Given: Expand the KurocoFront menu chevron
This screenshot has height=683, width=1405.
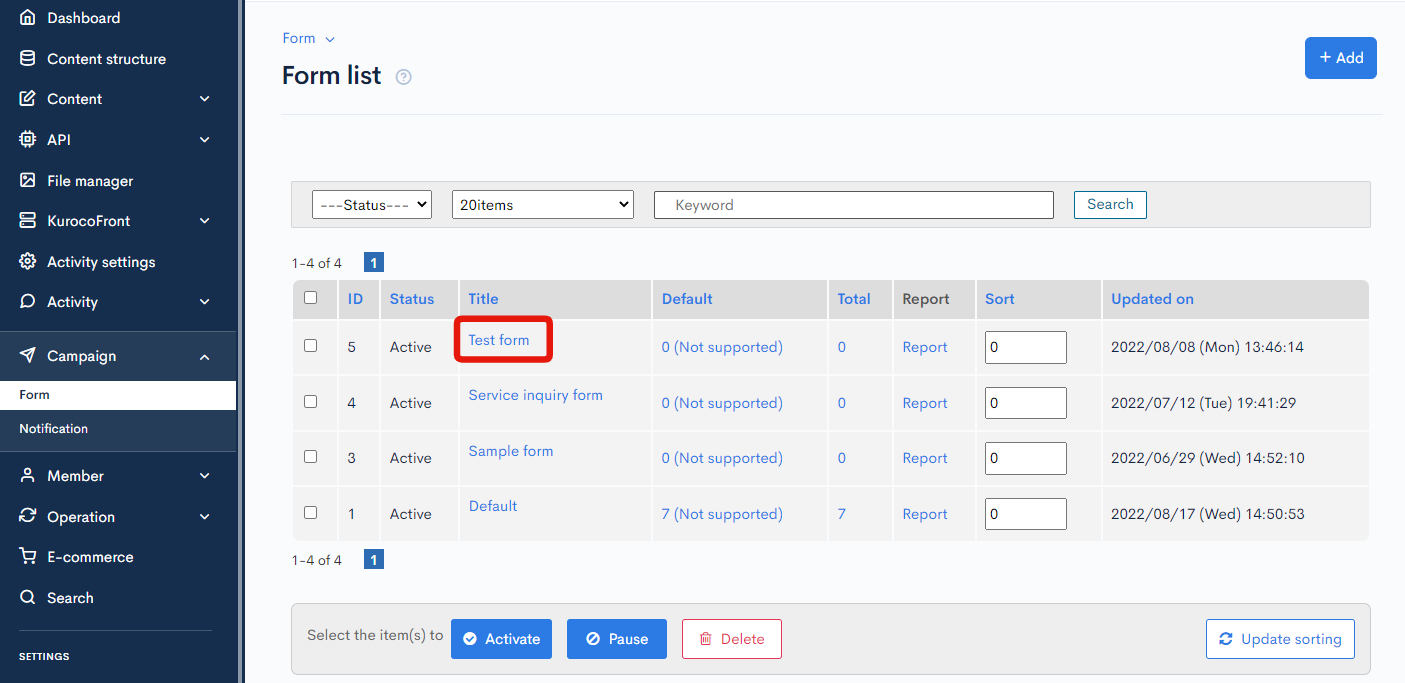Looking at the screenshot, I should (205, 221).
